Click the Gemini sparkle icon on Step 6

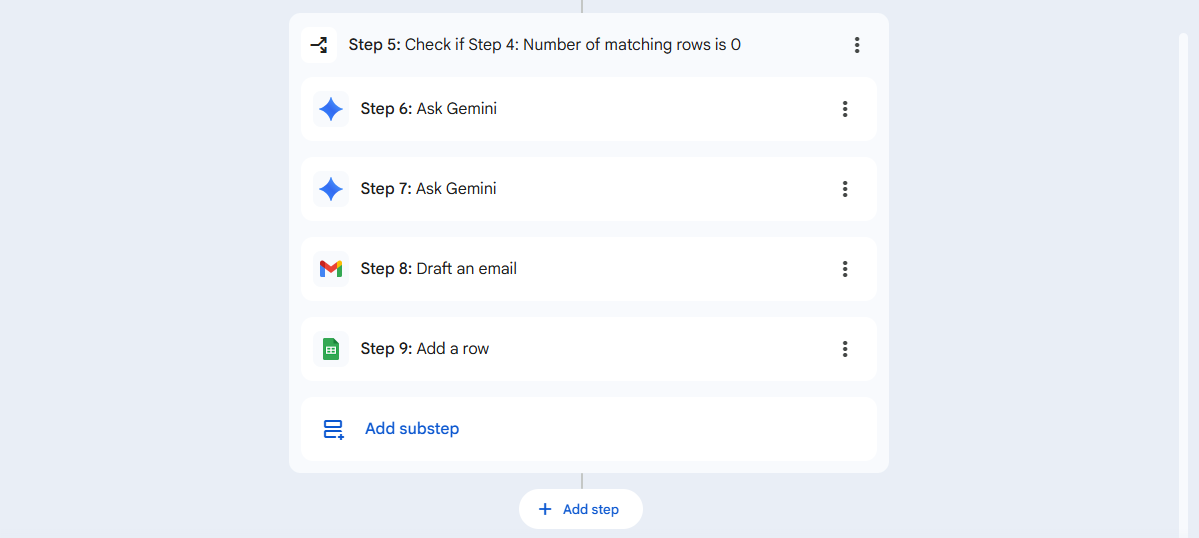331,109
